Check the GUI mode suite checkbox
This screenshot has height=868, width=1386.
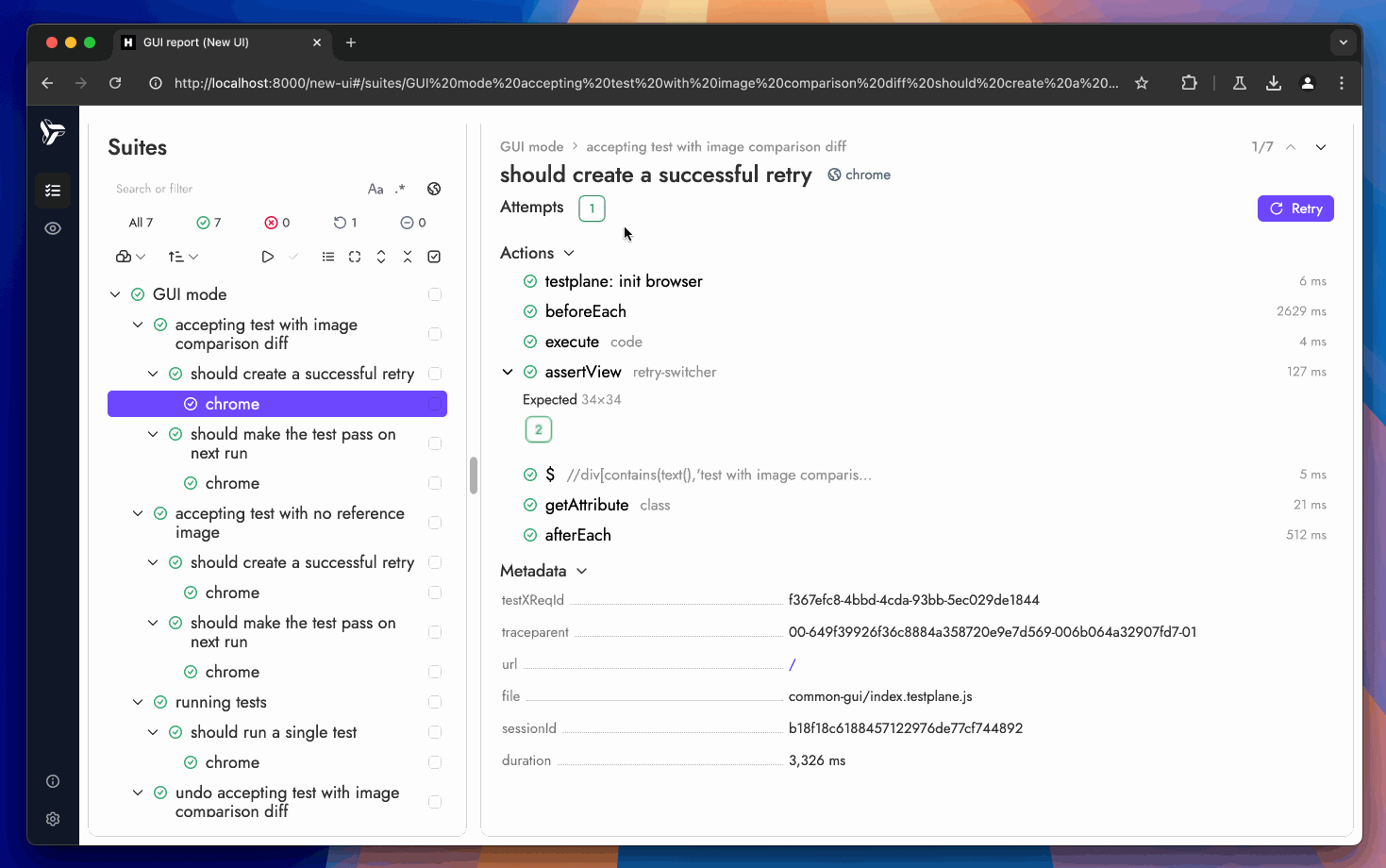(435, 294)
